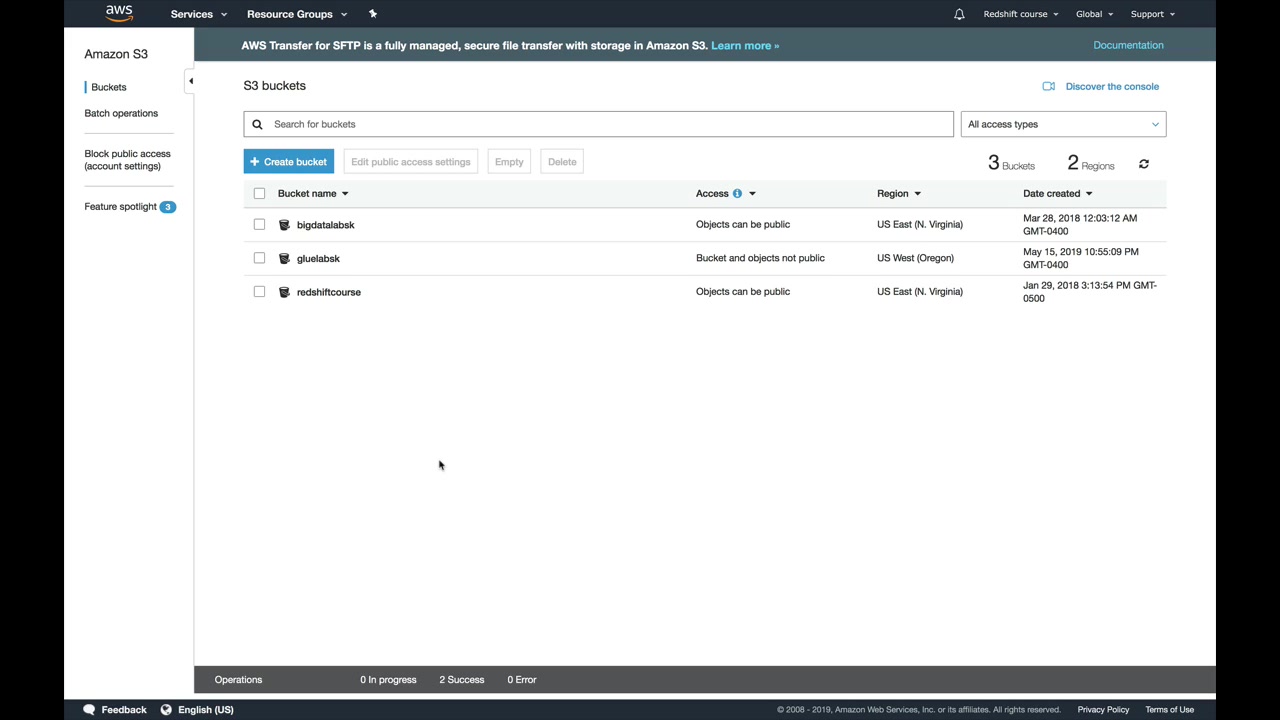This screenshot has width=1280, height=720.
Task: Click the Feedback speech bubble icon
Action: click(89, 710)
